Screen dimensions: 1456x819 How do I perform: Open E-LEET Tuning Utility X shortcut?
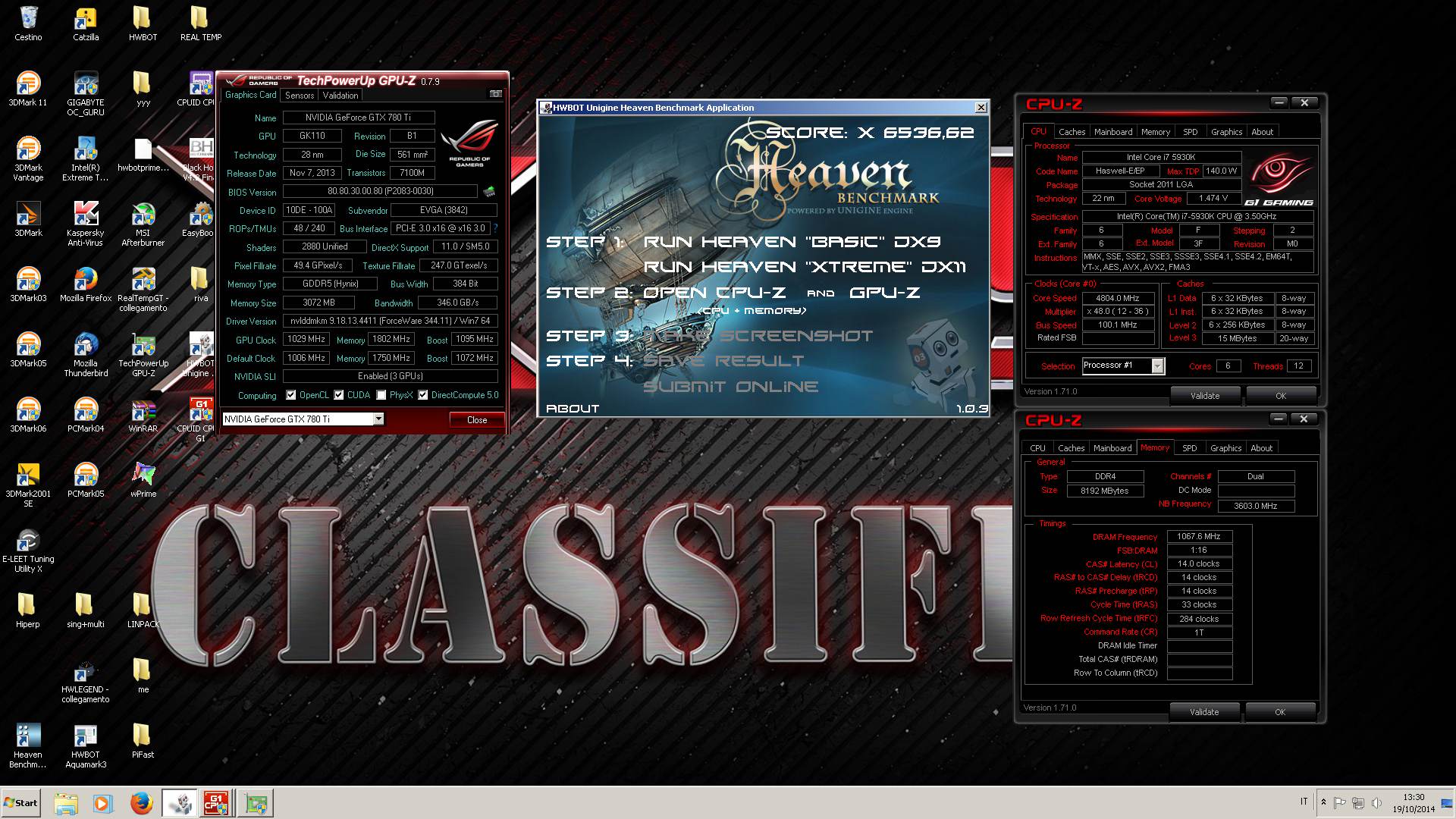(x=28, y=551)
